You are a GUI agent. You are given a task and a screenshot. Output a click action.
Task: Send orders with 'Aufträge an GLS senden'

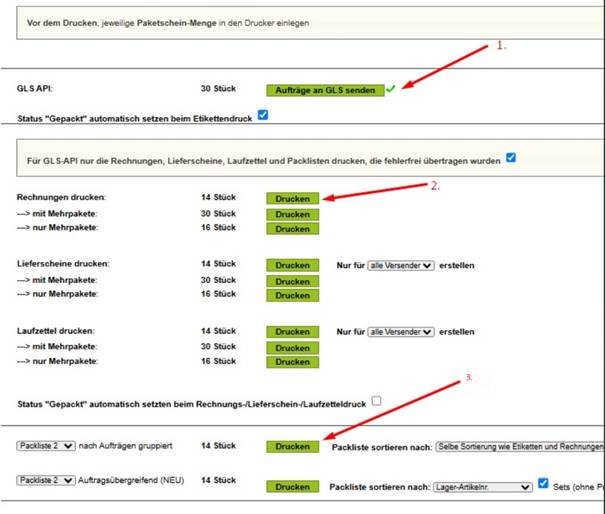pyautogui.click(x=325, y=90)
